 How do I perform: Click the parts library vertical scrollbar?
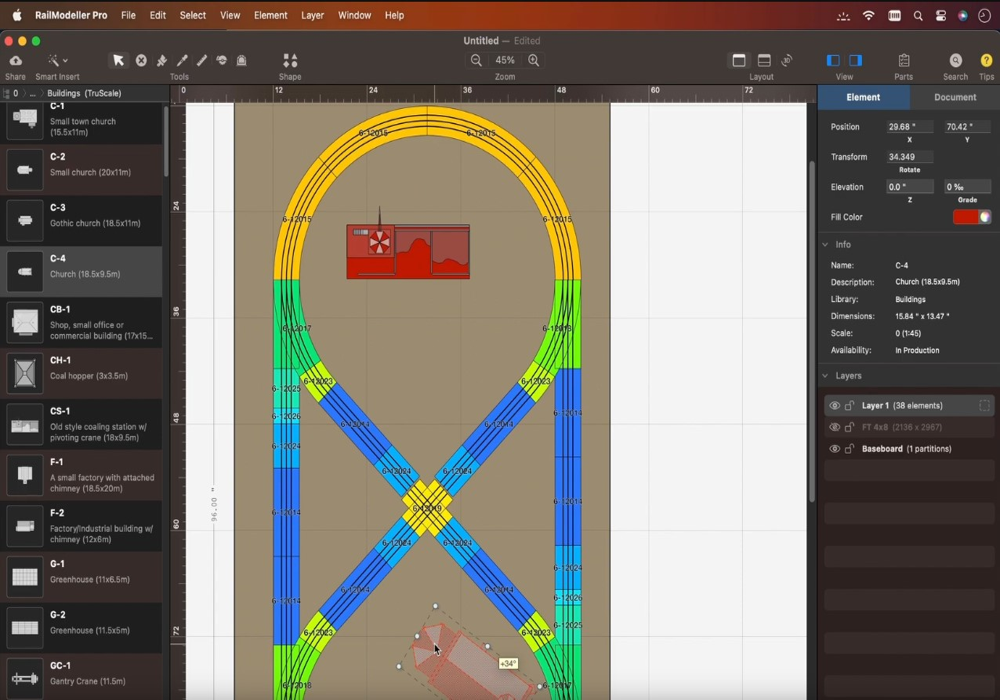(166, 142)
